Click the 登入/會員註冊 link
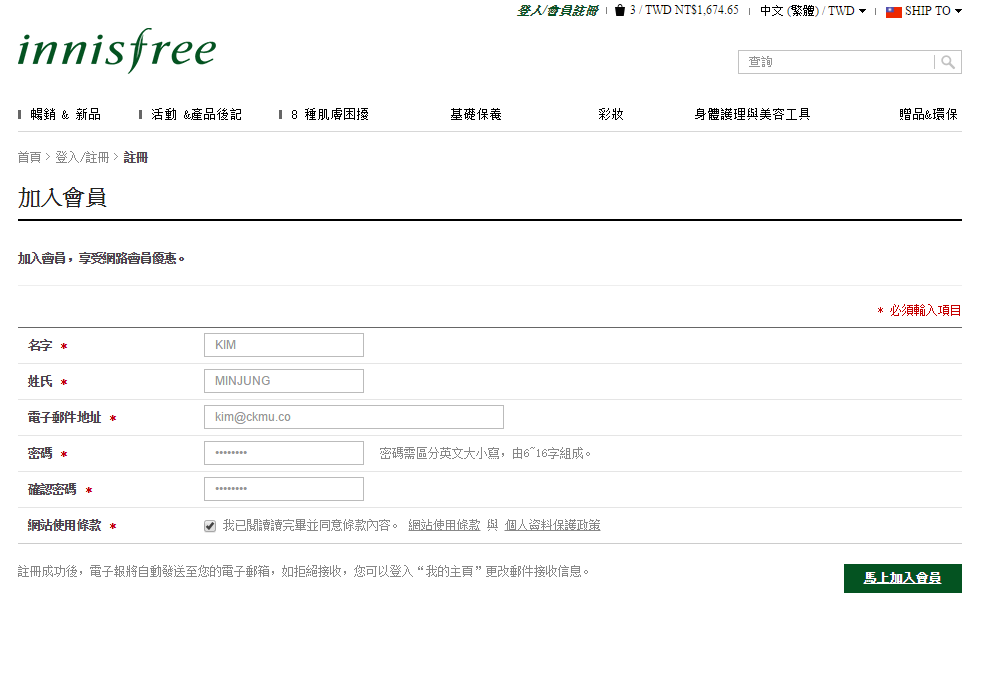Viewport: 981px width, 683px height. 557,11
